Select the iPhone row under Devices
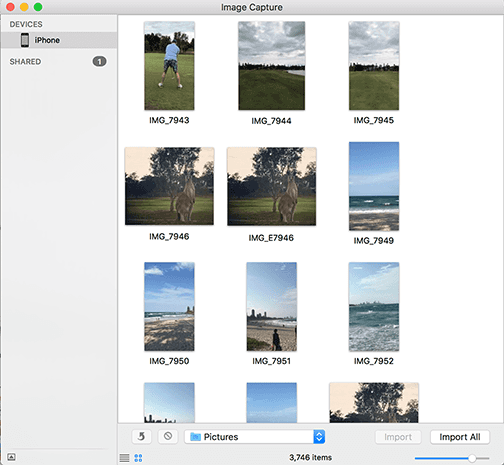Viewport: 504px width, 465px height. tap(59, 40)
